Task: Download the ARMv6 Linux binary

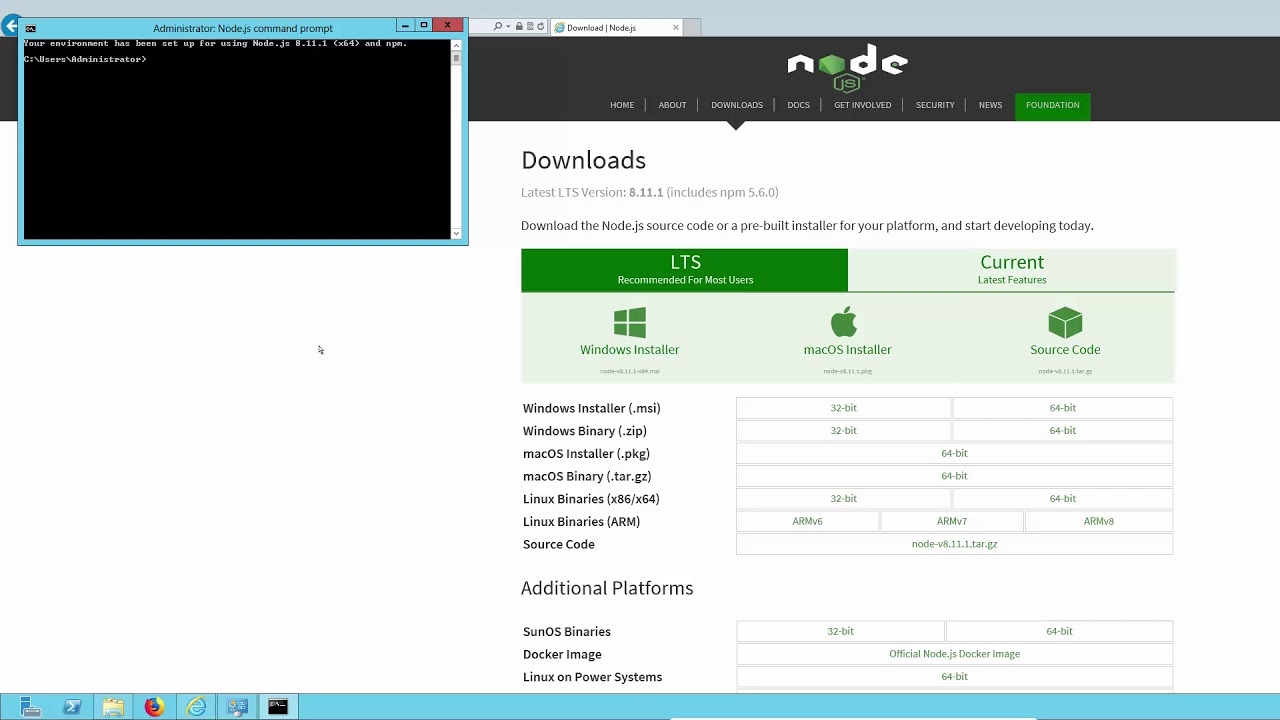Action: [x=807, y=521]
